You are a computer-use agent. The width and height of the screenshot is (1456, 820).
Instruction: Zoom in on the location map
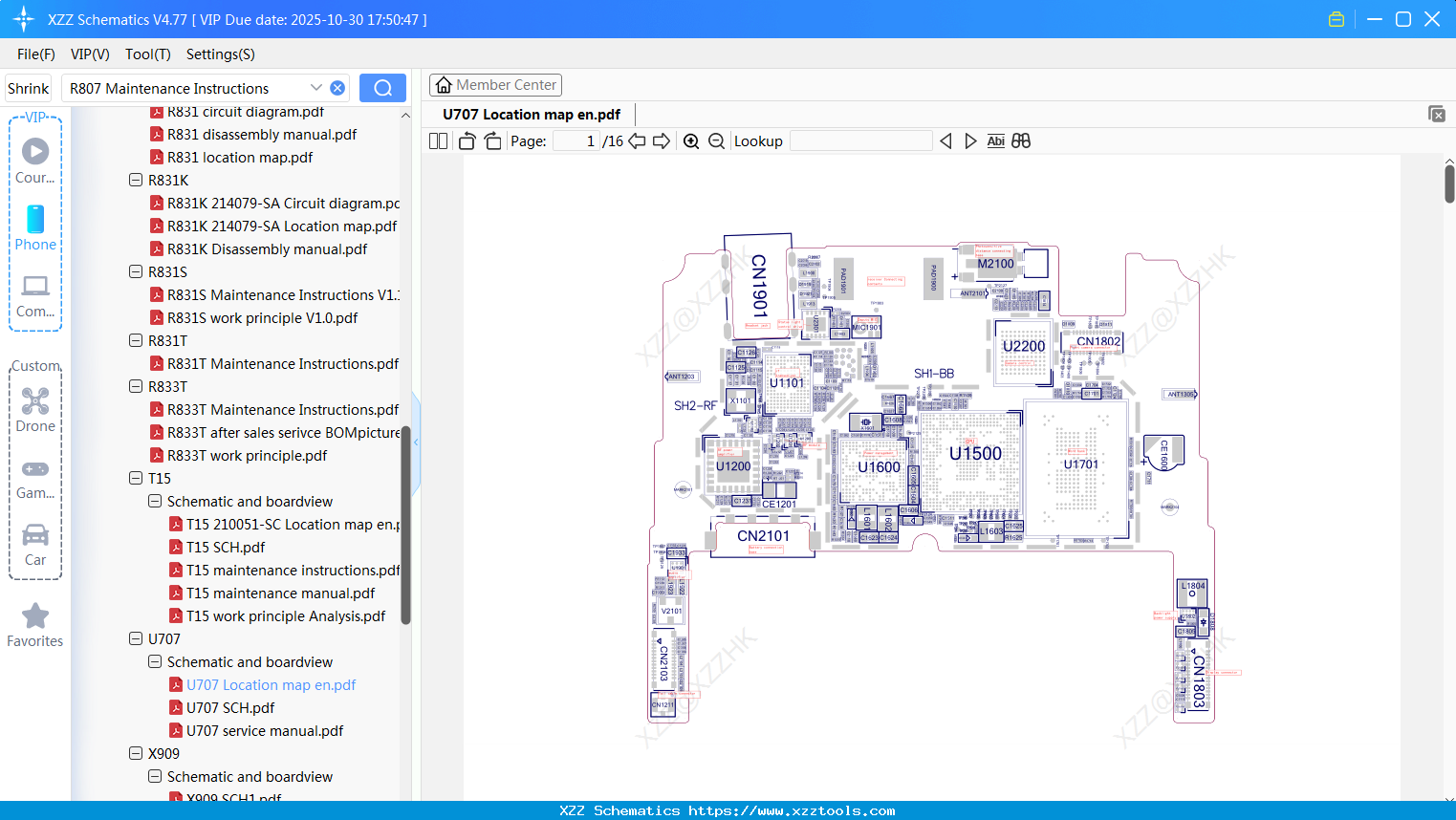click(690, 140)
